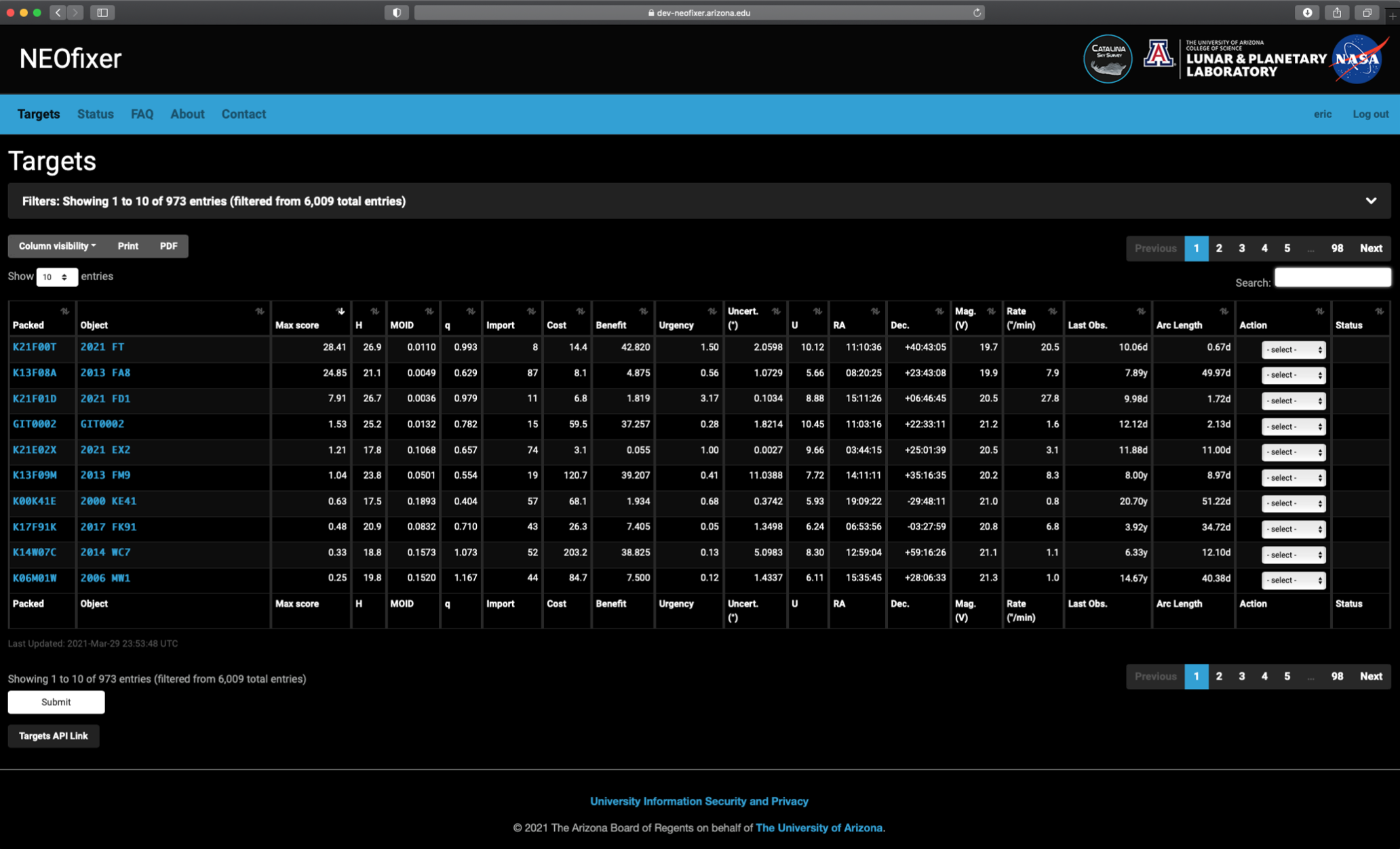The height and width of the screenshot is (849, 1400).
Task: Click the Safari forward navigation arrow
Action: 75,12
